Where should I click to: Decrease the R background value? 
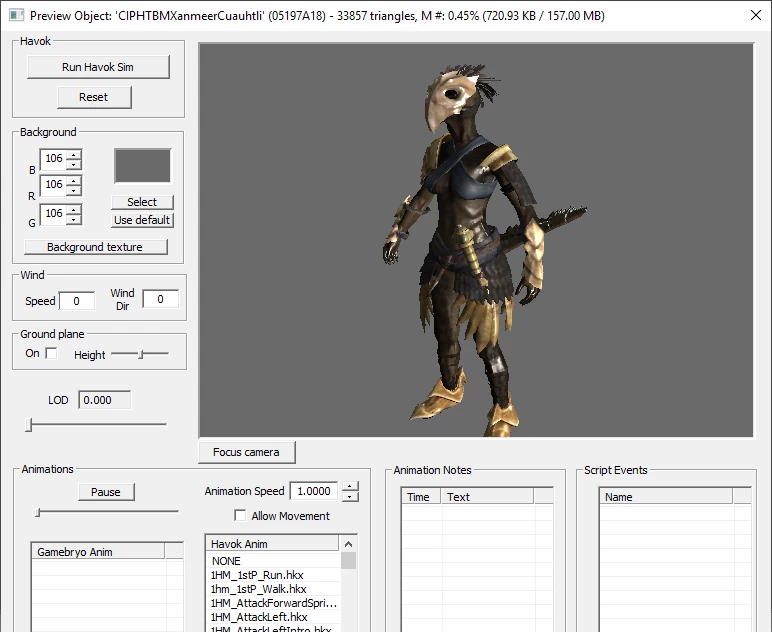tap(74, 190)
